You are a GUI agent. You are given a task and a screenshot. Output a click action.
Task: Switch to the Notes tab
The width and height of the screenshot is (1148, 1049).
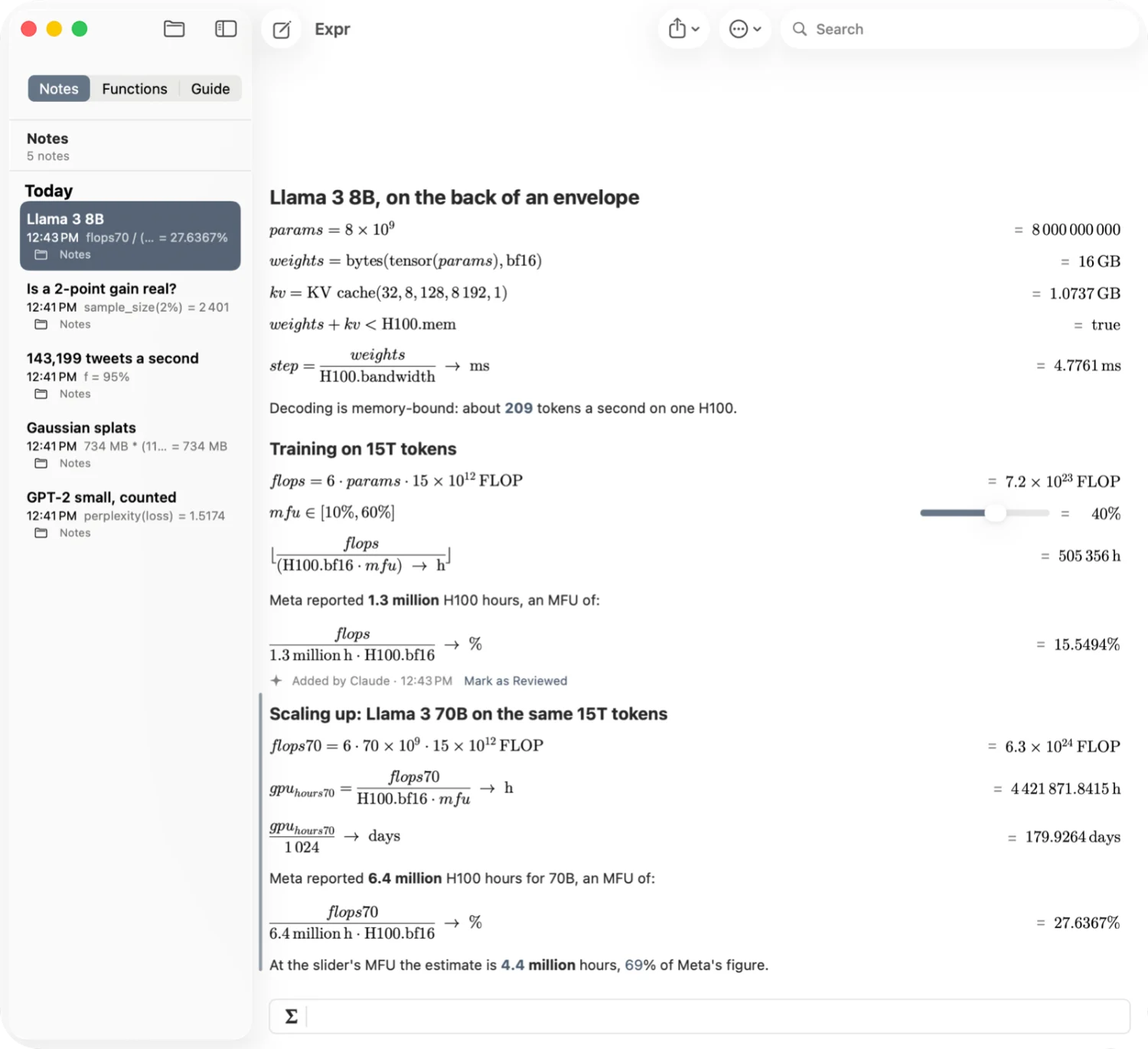pyautogui.click(x=59, y=89)
